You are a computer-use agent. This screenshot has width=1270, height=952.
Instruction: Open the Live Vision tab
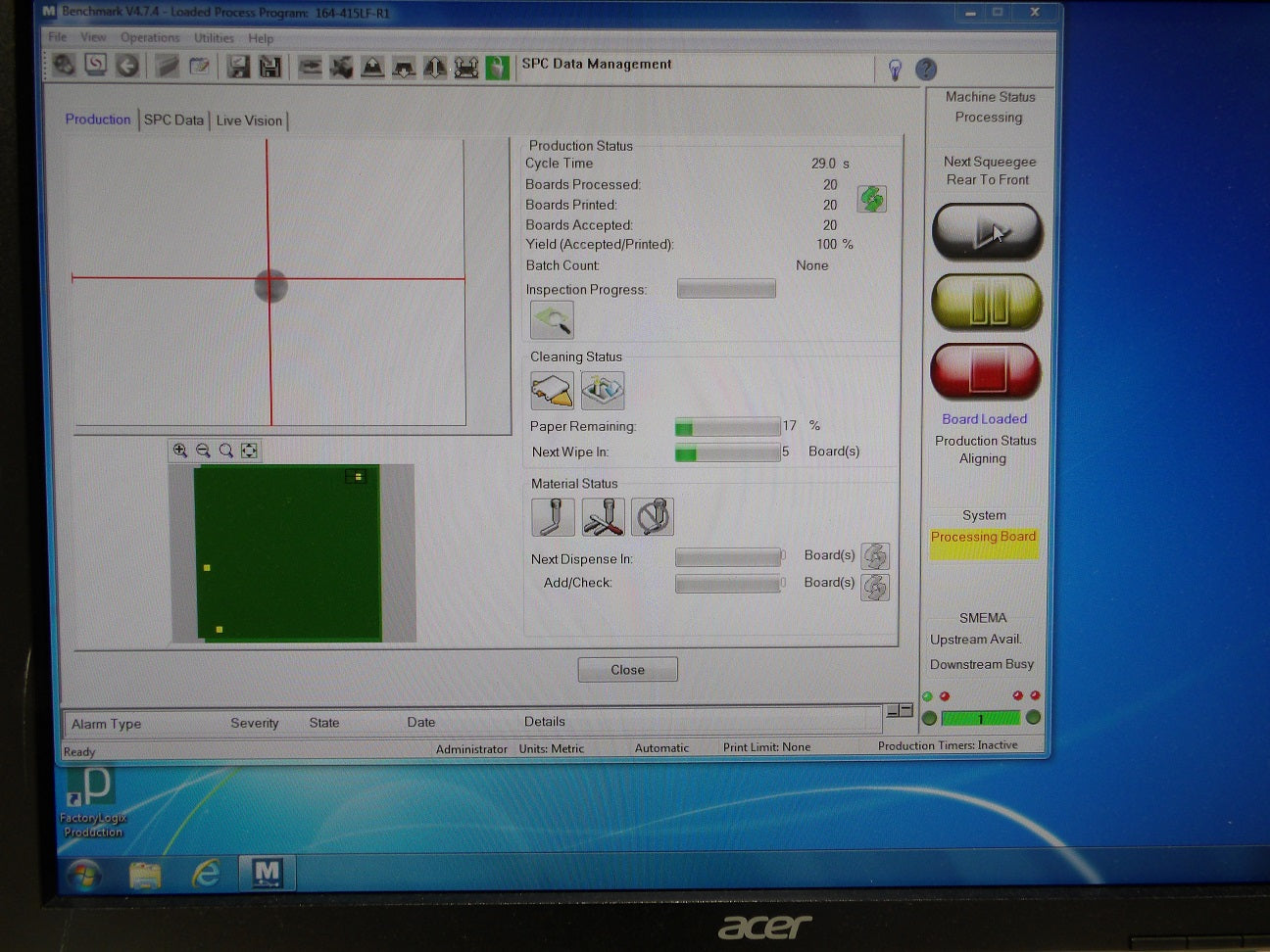[x=249, y=119]
